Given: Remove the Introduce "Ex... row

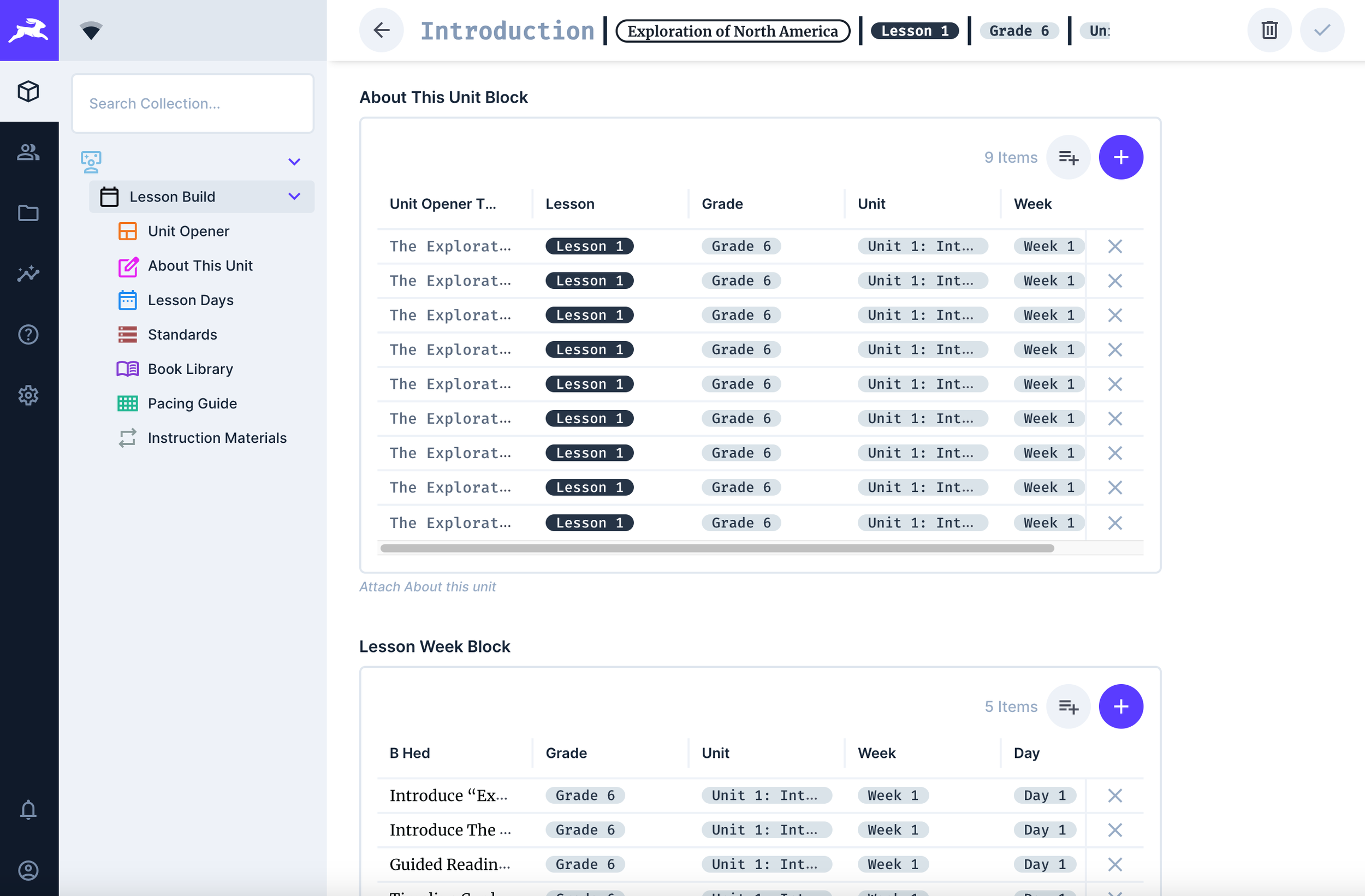Looking at the screenshot, I should click(x=1114, y=795).
